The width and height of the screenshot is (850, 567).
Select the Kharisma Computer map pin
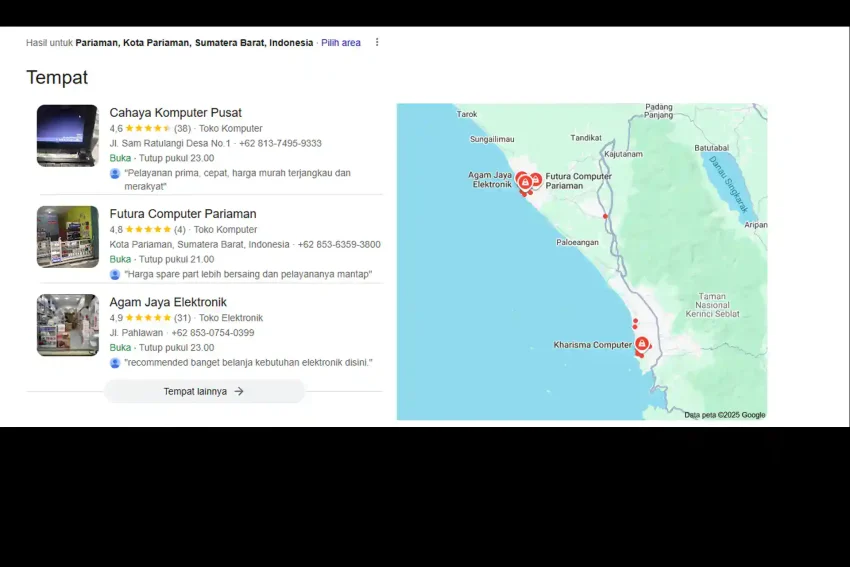pos(642,344)
